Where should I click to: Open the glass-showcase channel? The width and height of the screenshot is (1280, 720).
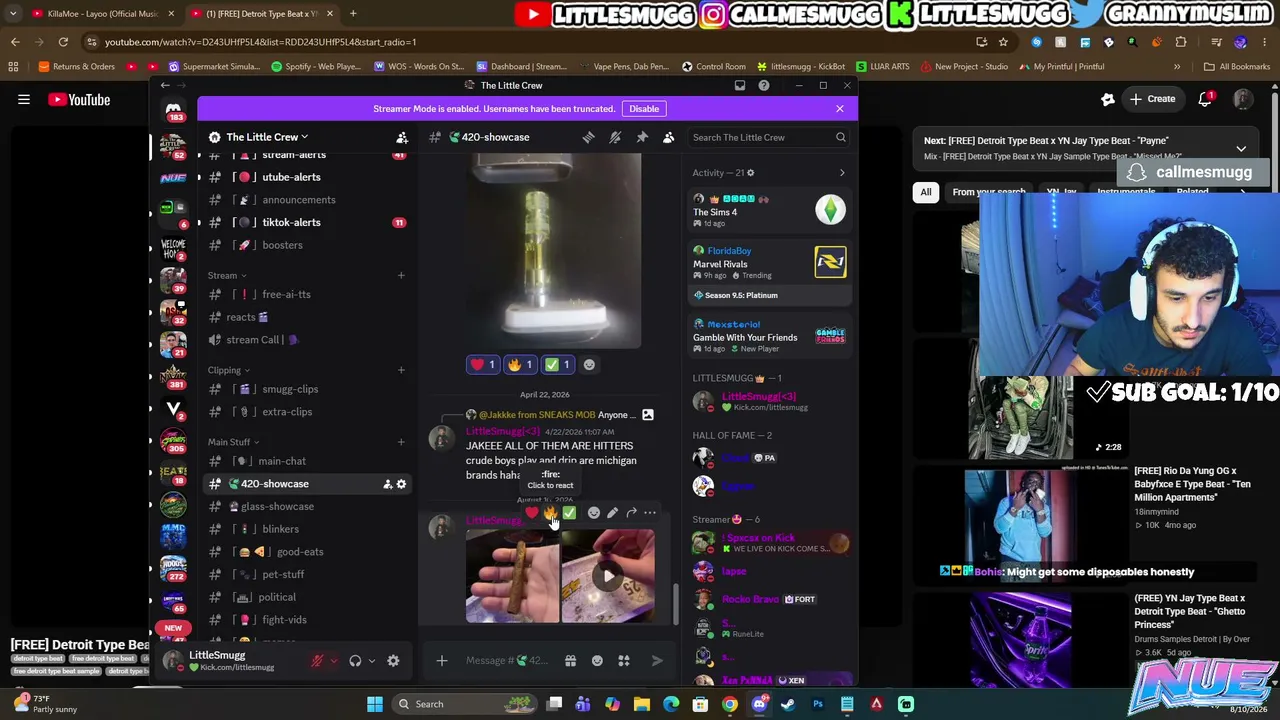point(305,506)
